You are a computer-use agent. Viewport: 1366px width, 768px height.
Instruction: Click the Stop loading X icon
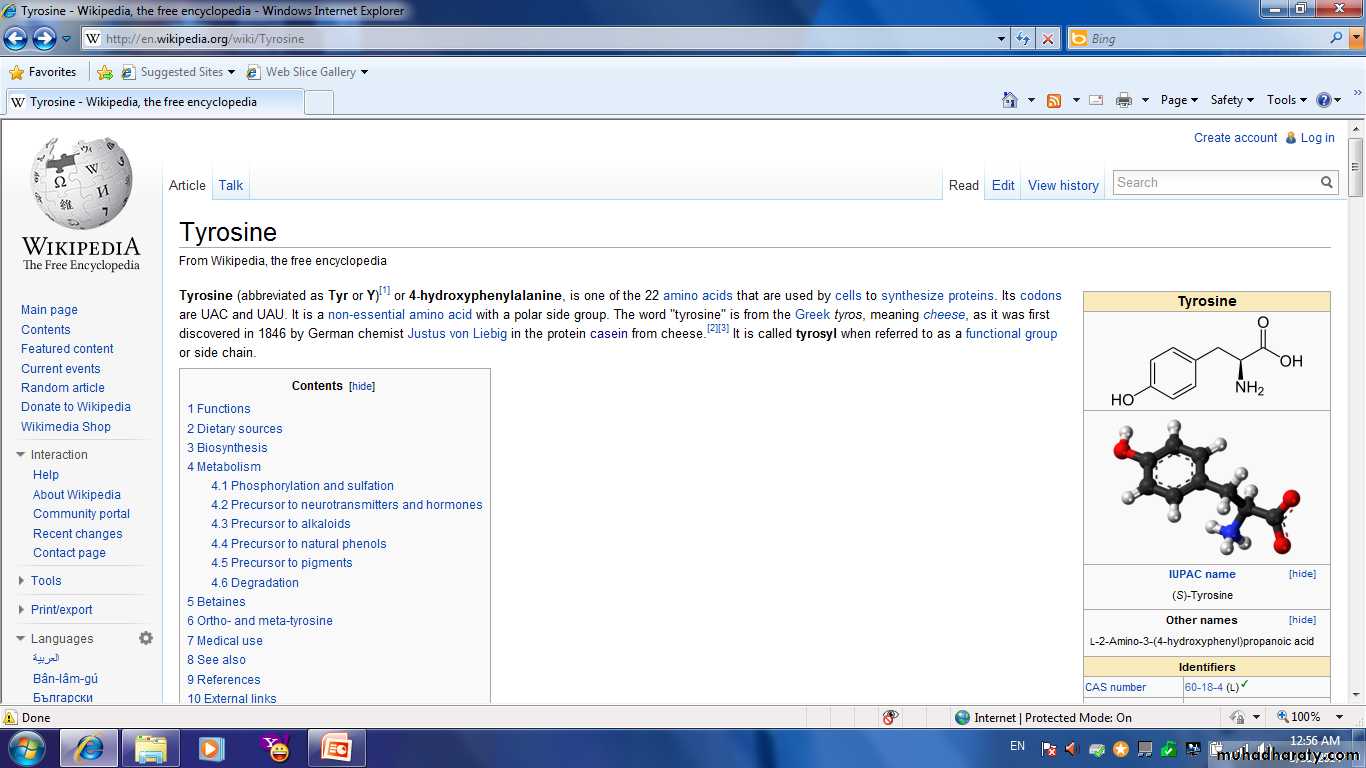coord(1047,39)
